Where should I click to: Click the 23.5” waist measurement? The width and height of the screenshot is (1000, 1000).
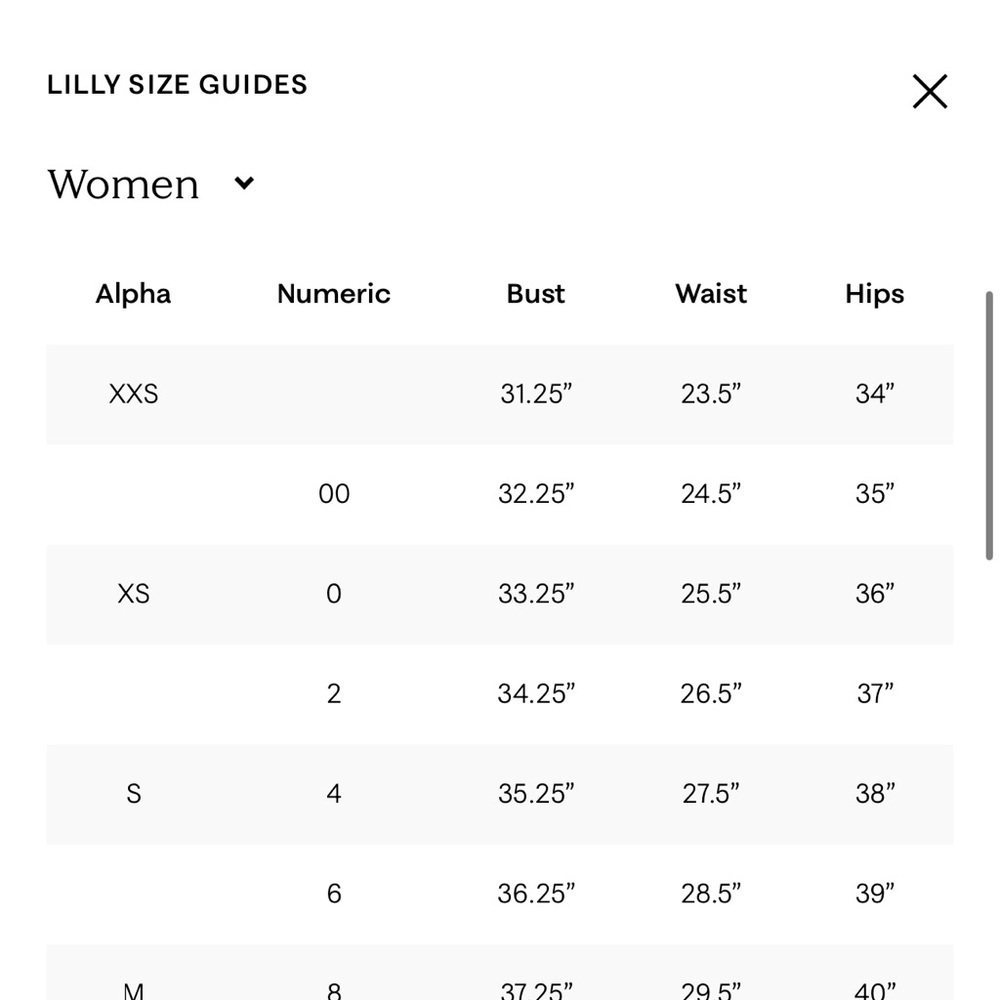coord(711,394)
